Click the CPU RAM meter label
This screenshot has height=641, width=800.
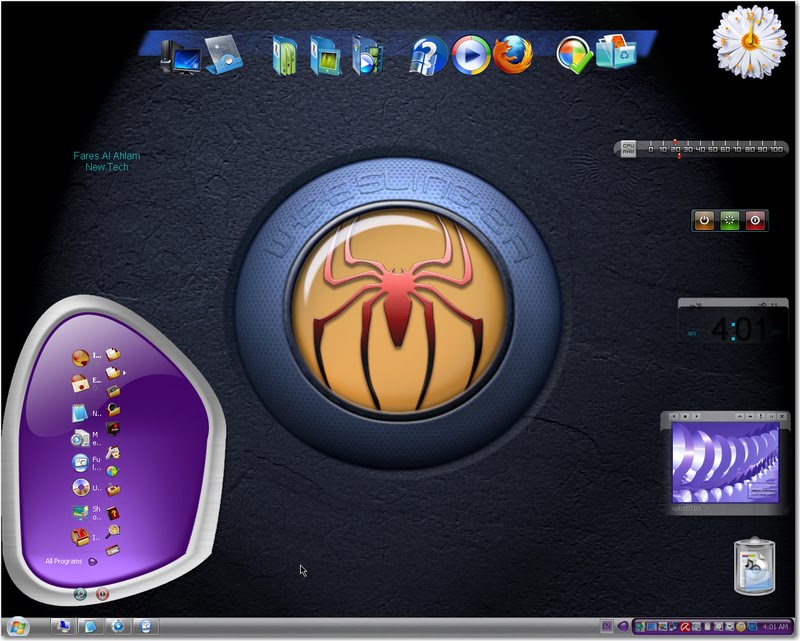[628, 149]
